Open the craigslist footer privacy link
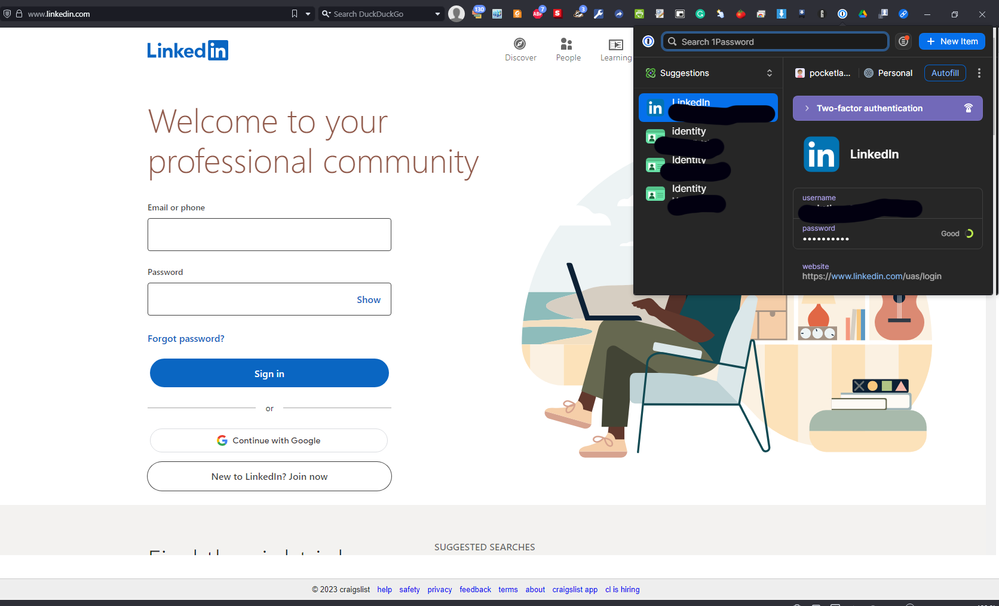The height and width of the screenshot is (606, 999). tap(440, 589)
